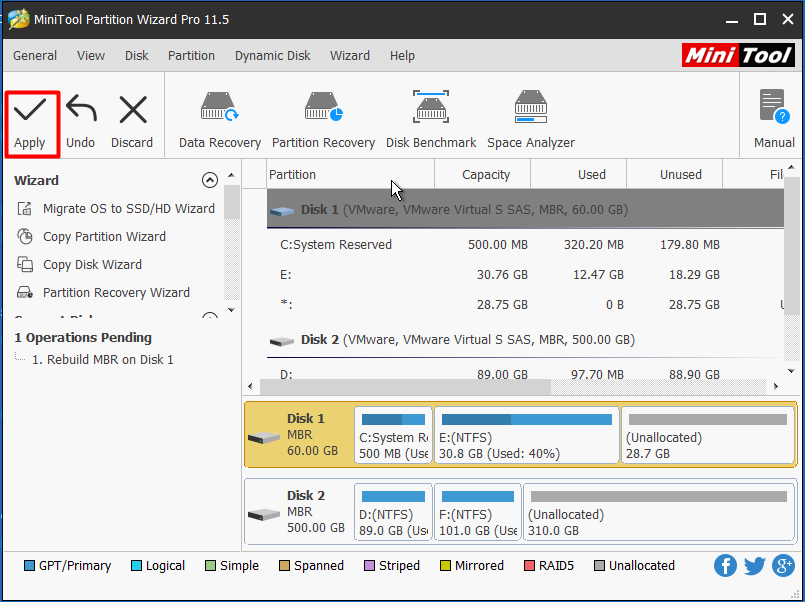Image resolution: width=805 pixels, height=602 pixels.
Task: Click partition list scroll left arrow
Action: (251, 386)
